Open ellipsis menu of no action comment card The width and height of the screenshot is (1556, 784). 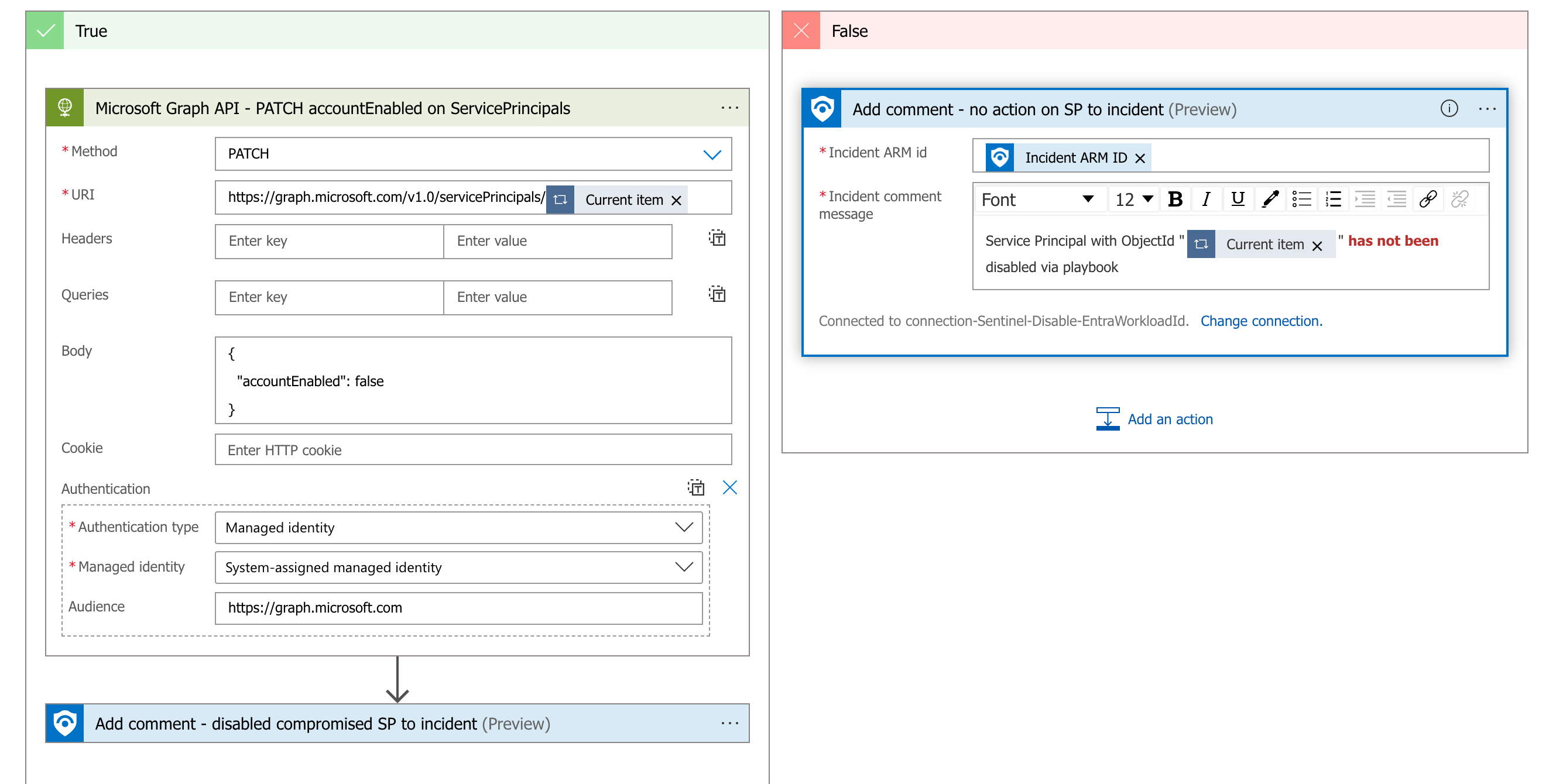pyautogui.click(x=1486, y=109)
